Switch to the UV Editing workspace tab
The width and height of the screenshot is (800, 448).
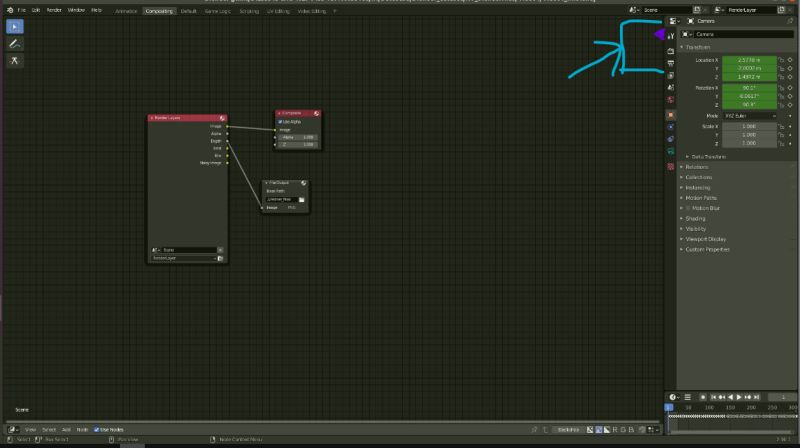(x=278, y=11)
